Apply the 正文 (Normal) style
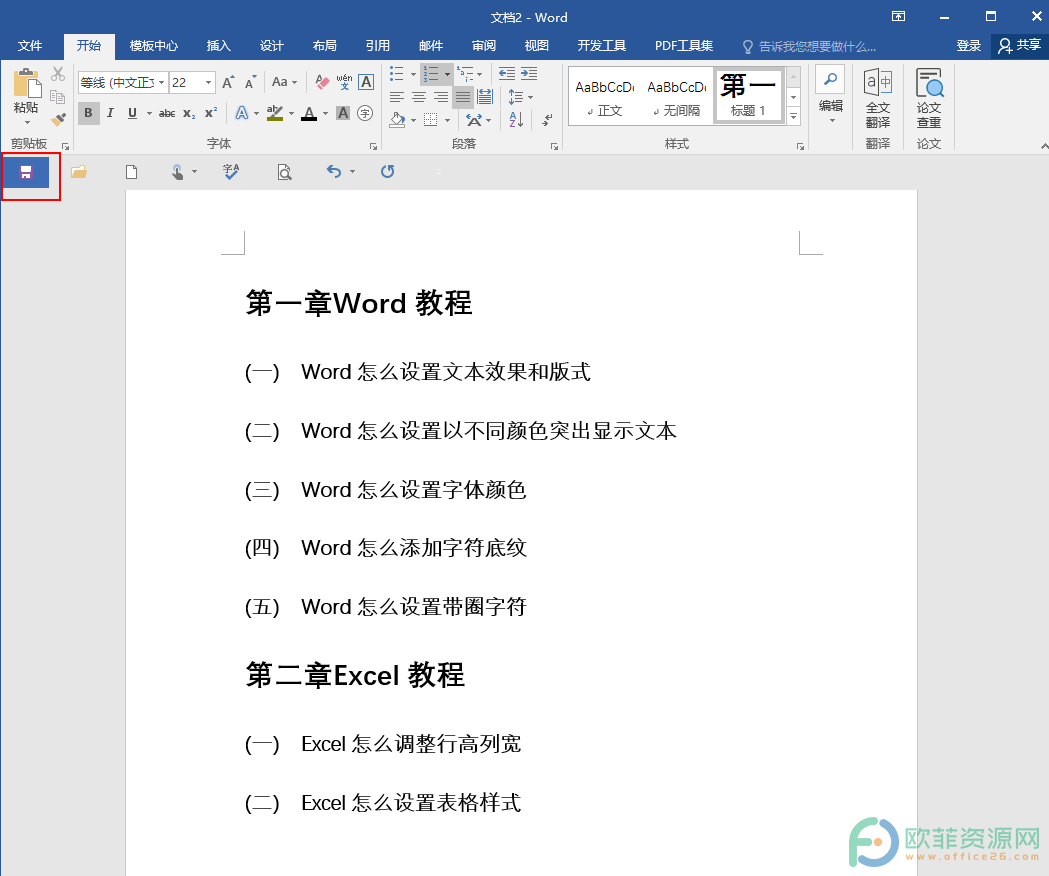Screen dimensions: 1049x876 pos(604,97)
